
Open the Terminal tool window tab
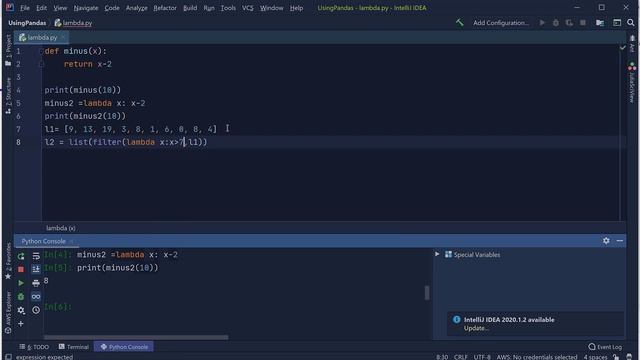[x=74, y=347]
